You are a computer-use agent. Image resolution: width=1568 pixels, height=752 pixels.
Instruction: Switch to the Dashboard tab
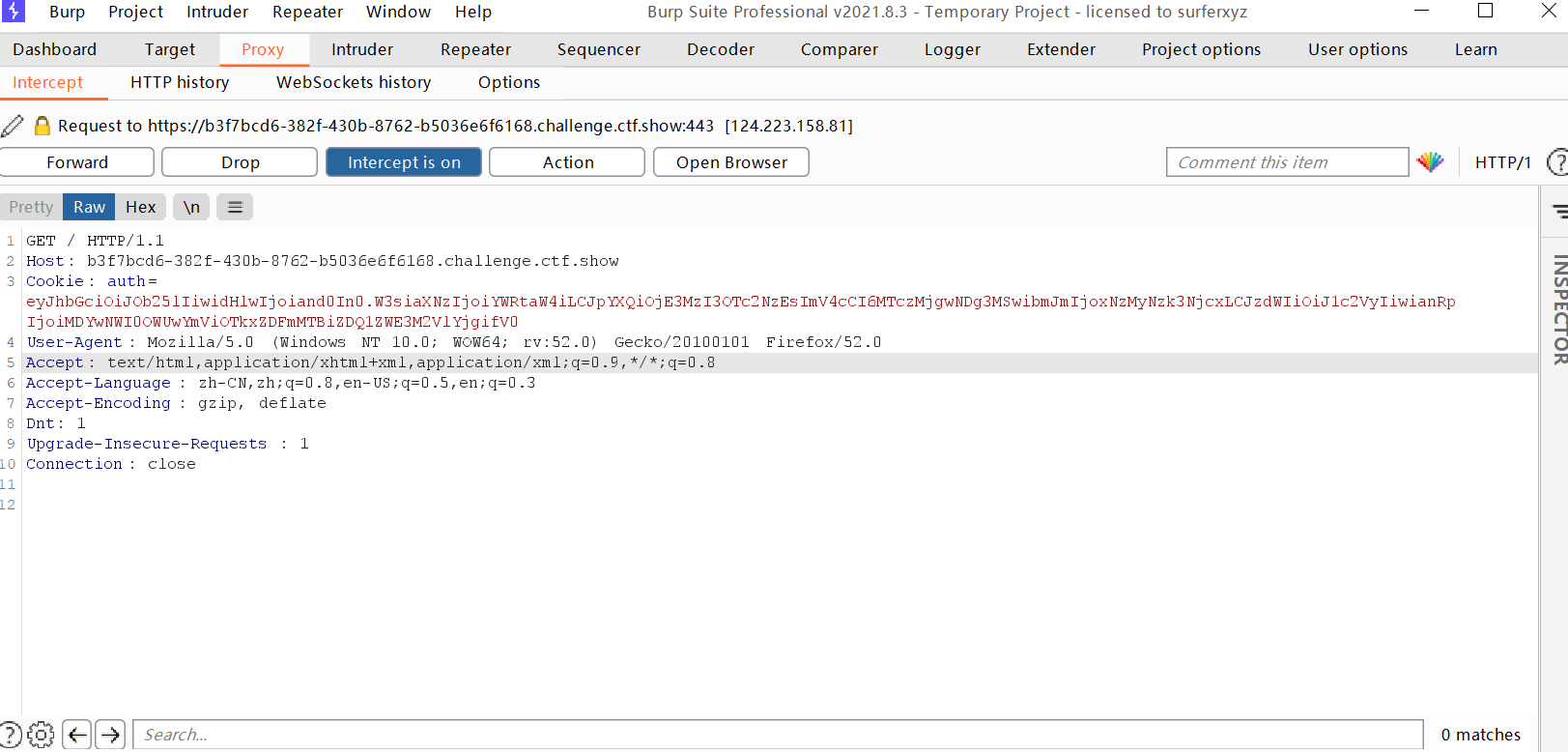(55, 49)
